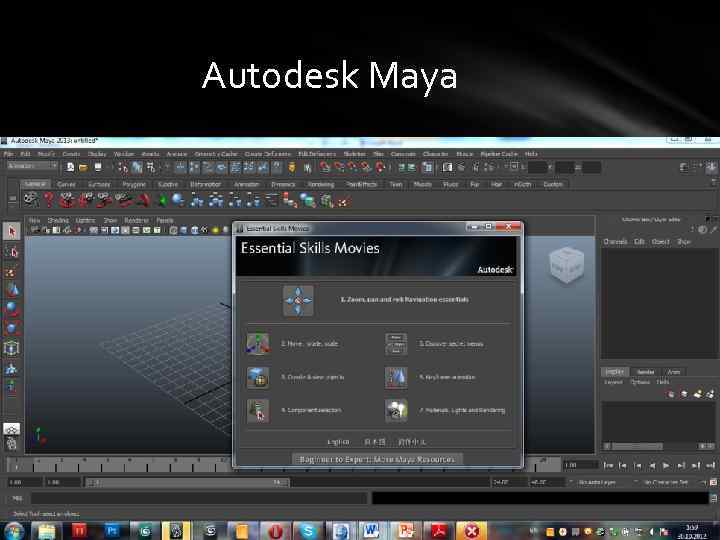Play the Keyframe animation movie icon
Viewport: 720px width, 540px height.
pos(396,377)
